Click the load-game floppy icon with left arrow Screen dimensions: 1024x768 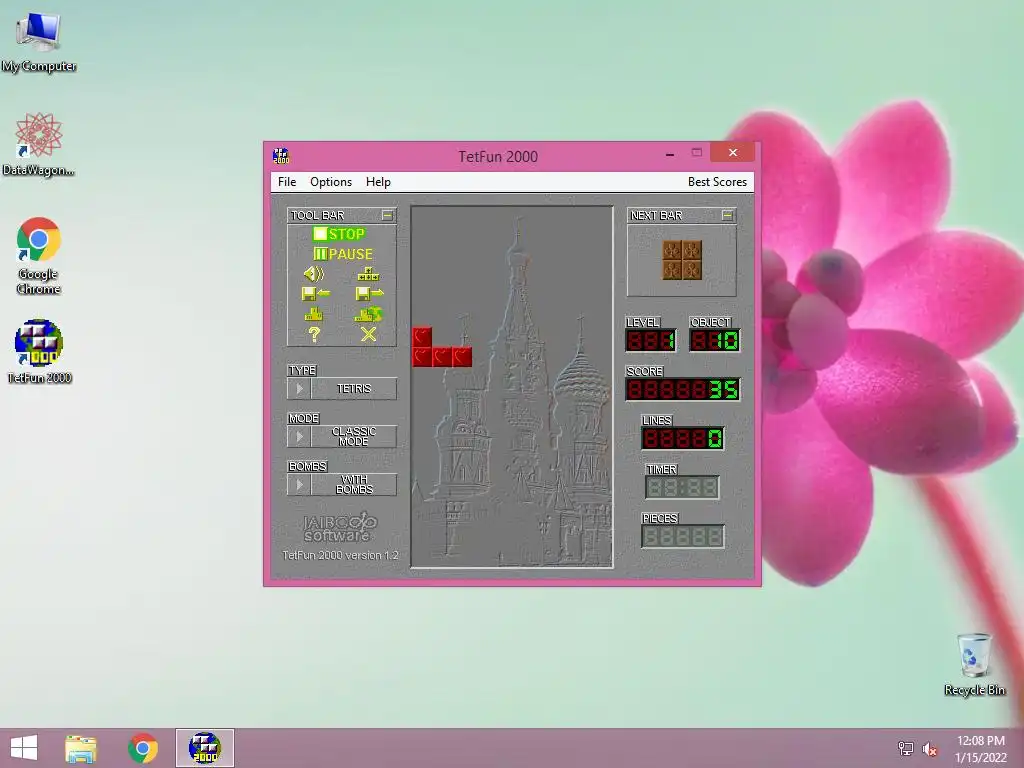point(315,294)
